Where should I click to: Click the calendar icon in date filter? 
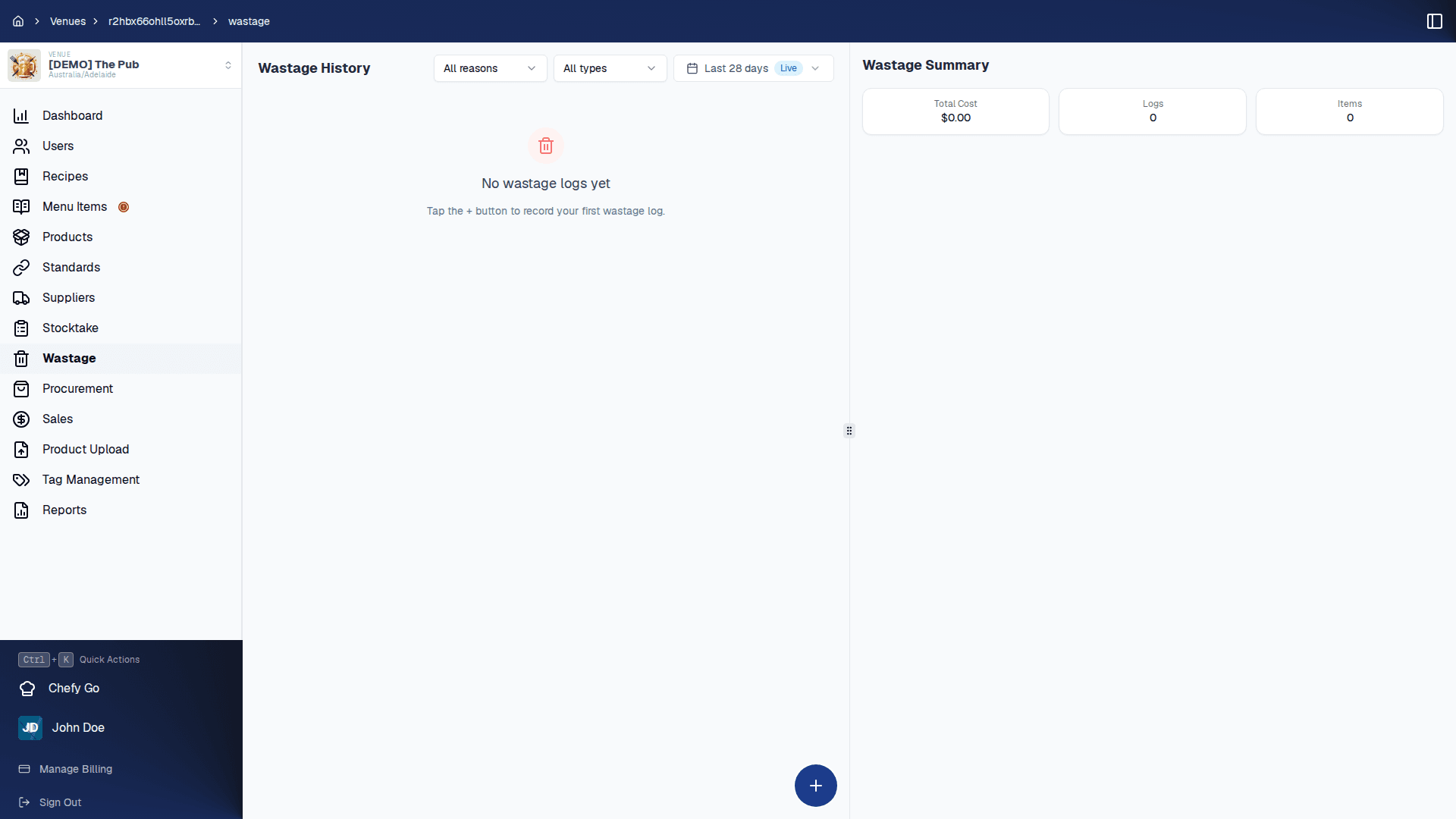tap(692, 68)
